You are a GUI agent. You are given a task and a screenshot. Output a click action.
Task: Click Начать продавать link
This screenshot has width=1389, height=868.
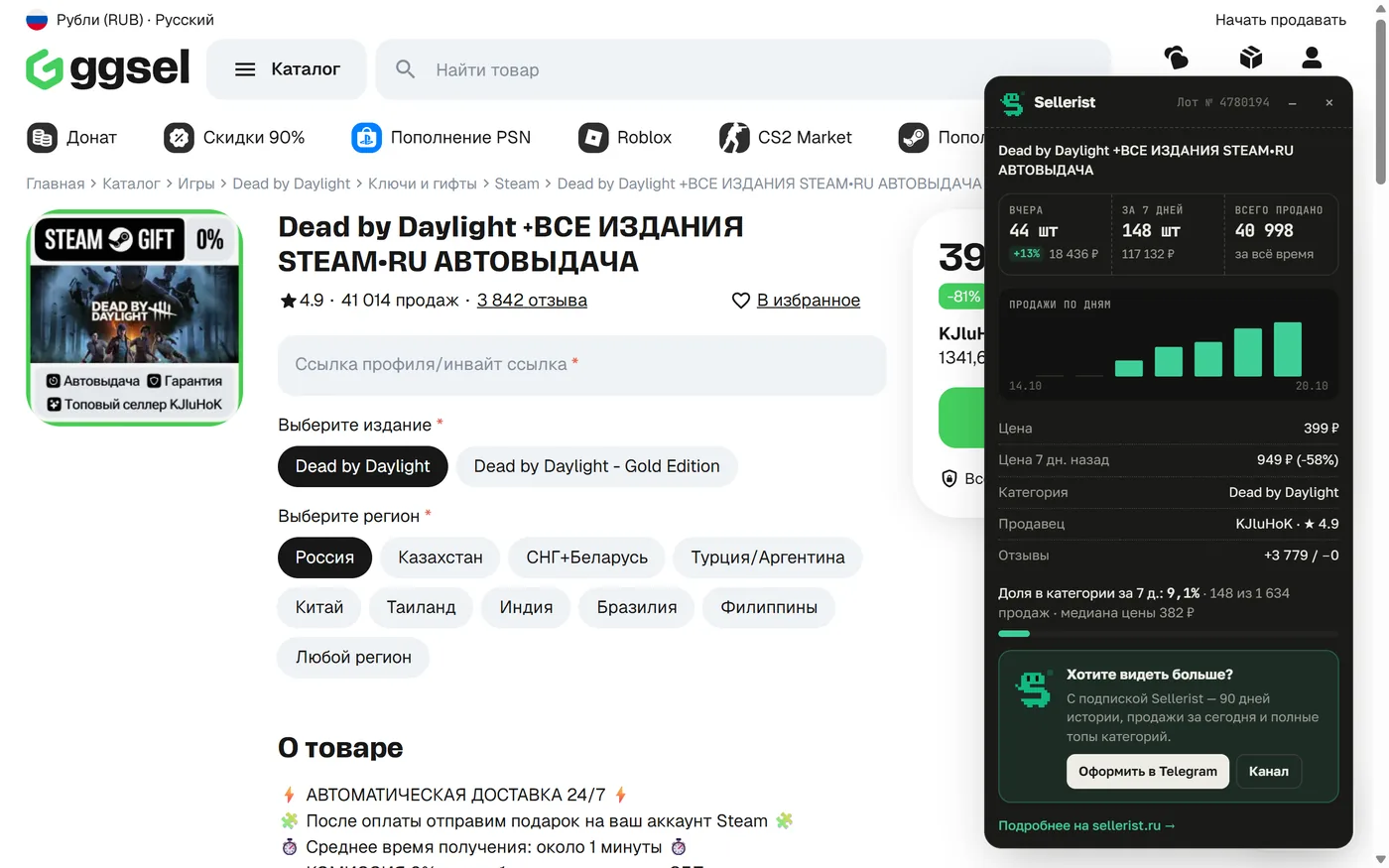[1281, 20]
